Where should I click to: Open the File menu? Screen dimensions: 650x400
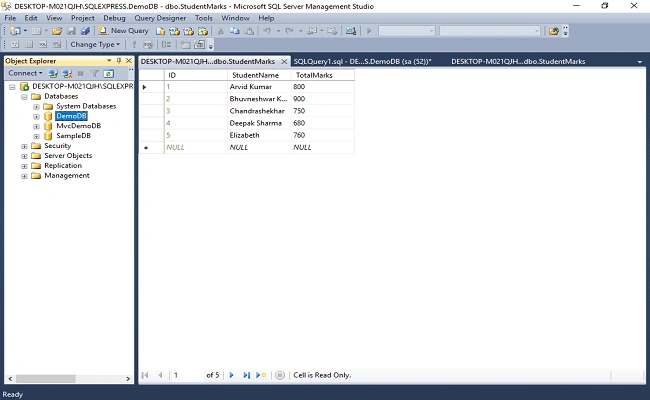tap(10, 18)
